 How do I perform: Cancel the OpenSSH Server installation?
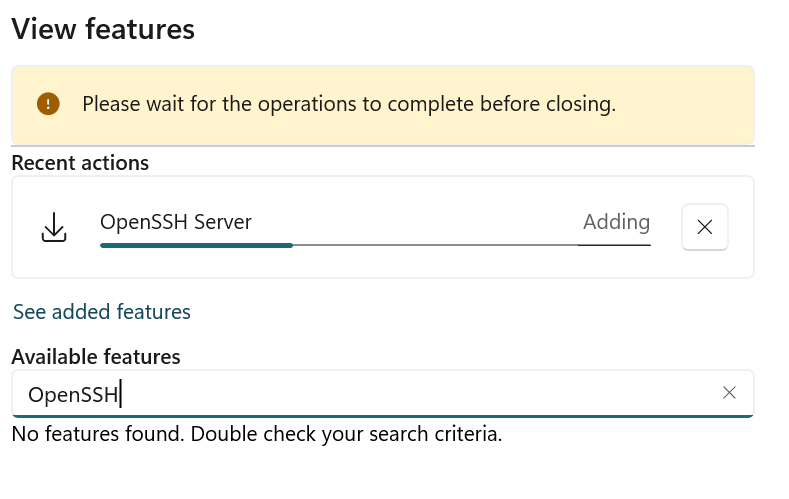point(704,227)
